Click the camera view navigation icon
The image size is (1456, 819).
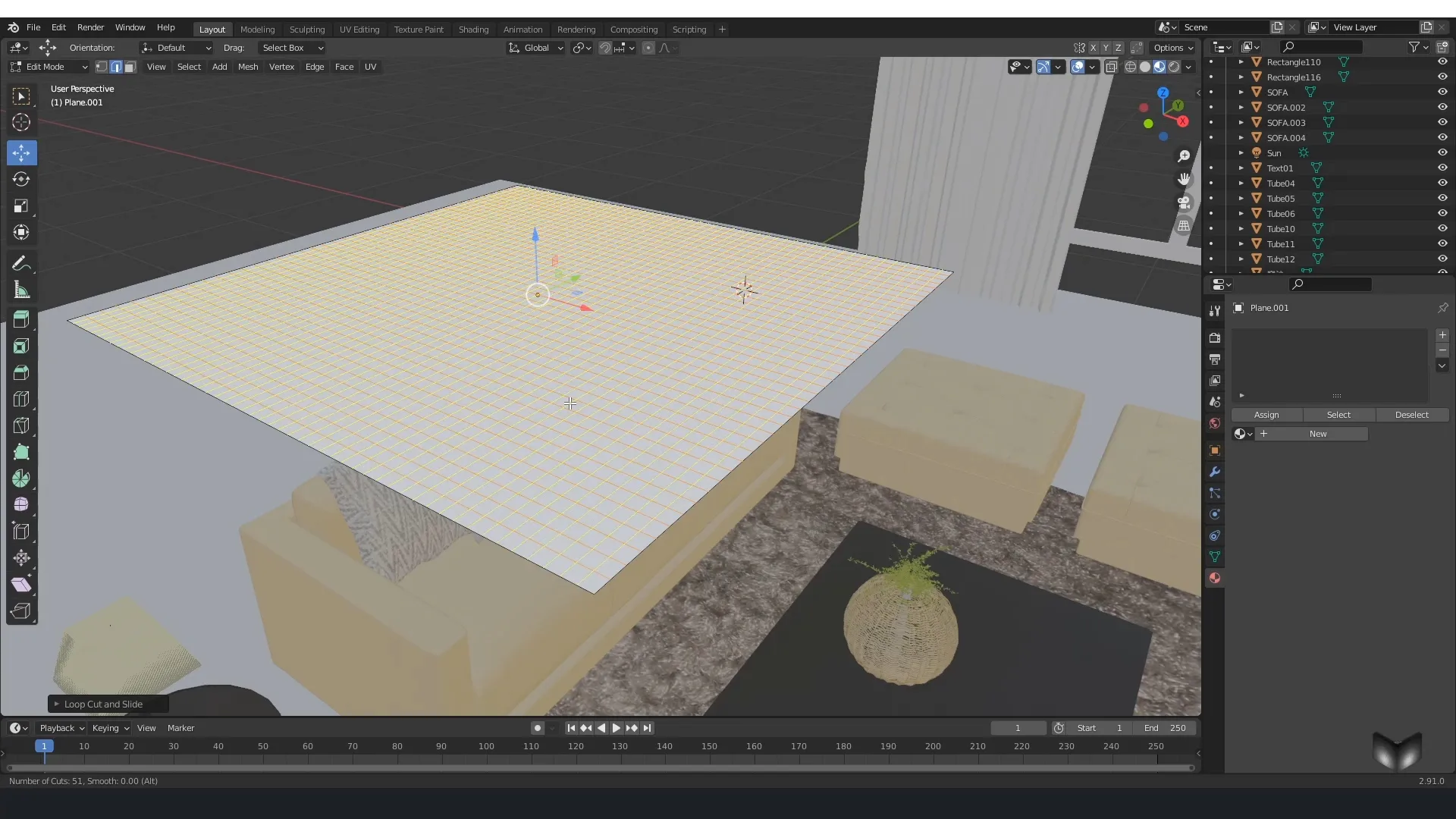pyautogui.click(x=1183, y=202)
